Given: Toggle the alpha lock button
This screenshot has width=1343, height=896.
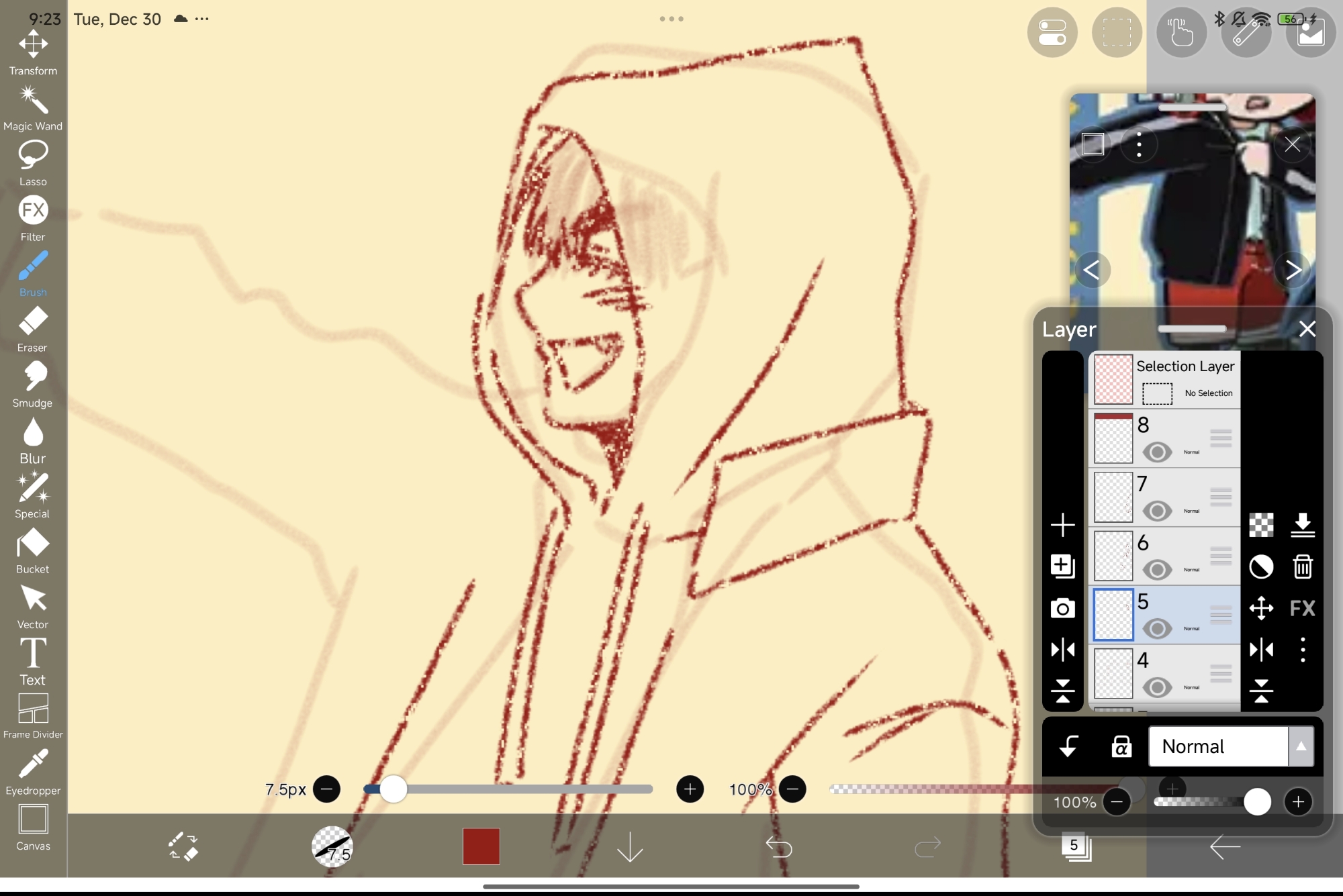Looking at the screenshot, I should tap(1121, 746).
